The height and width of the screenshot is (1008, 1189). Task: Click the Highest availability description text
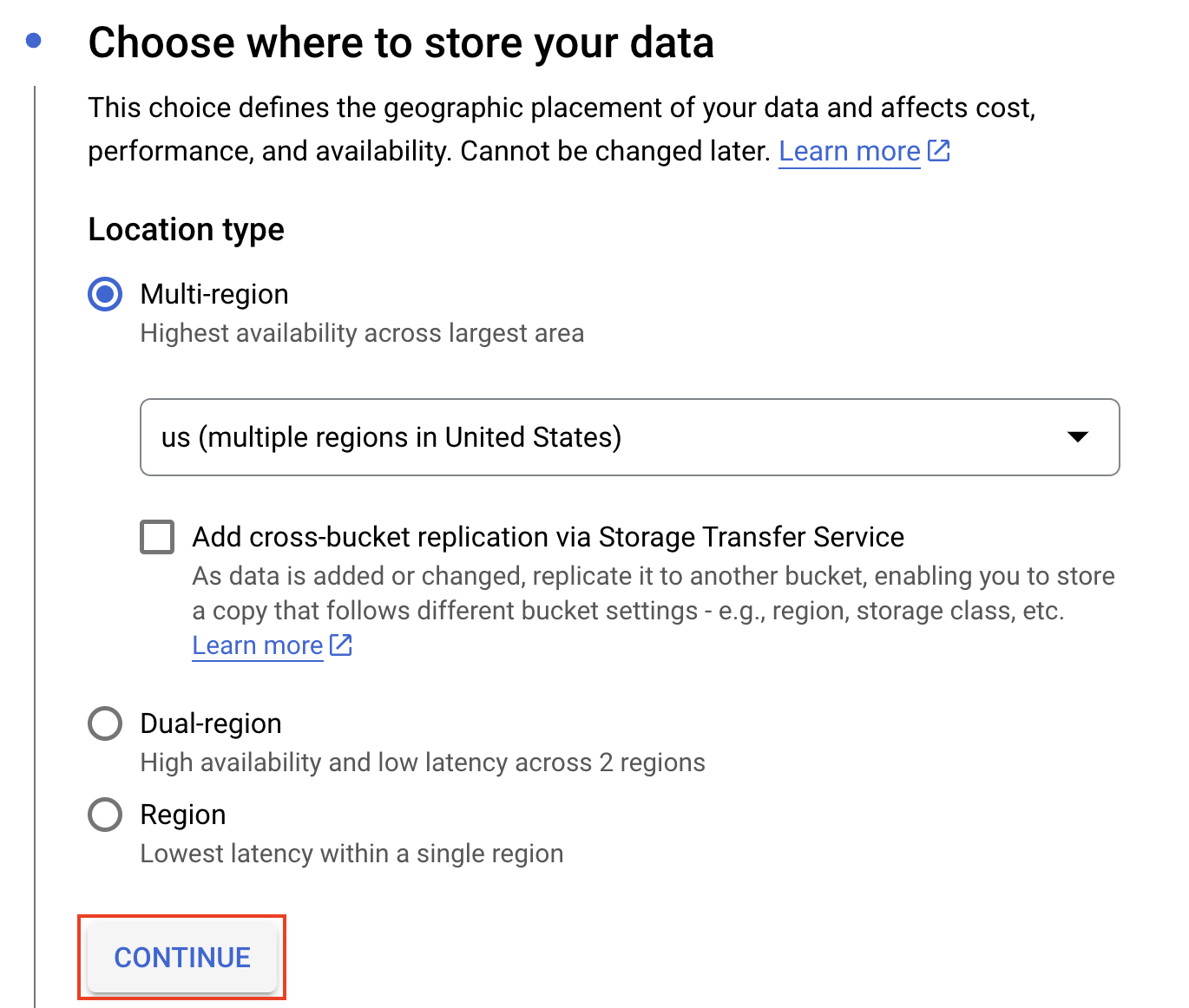[362, 333]
